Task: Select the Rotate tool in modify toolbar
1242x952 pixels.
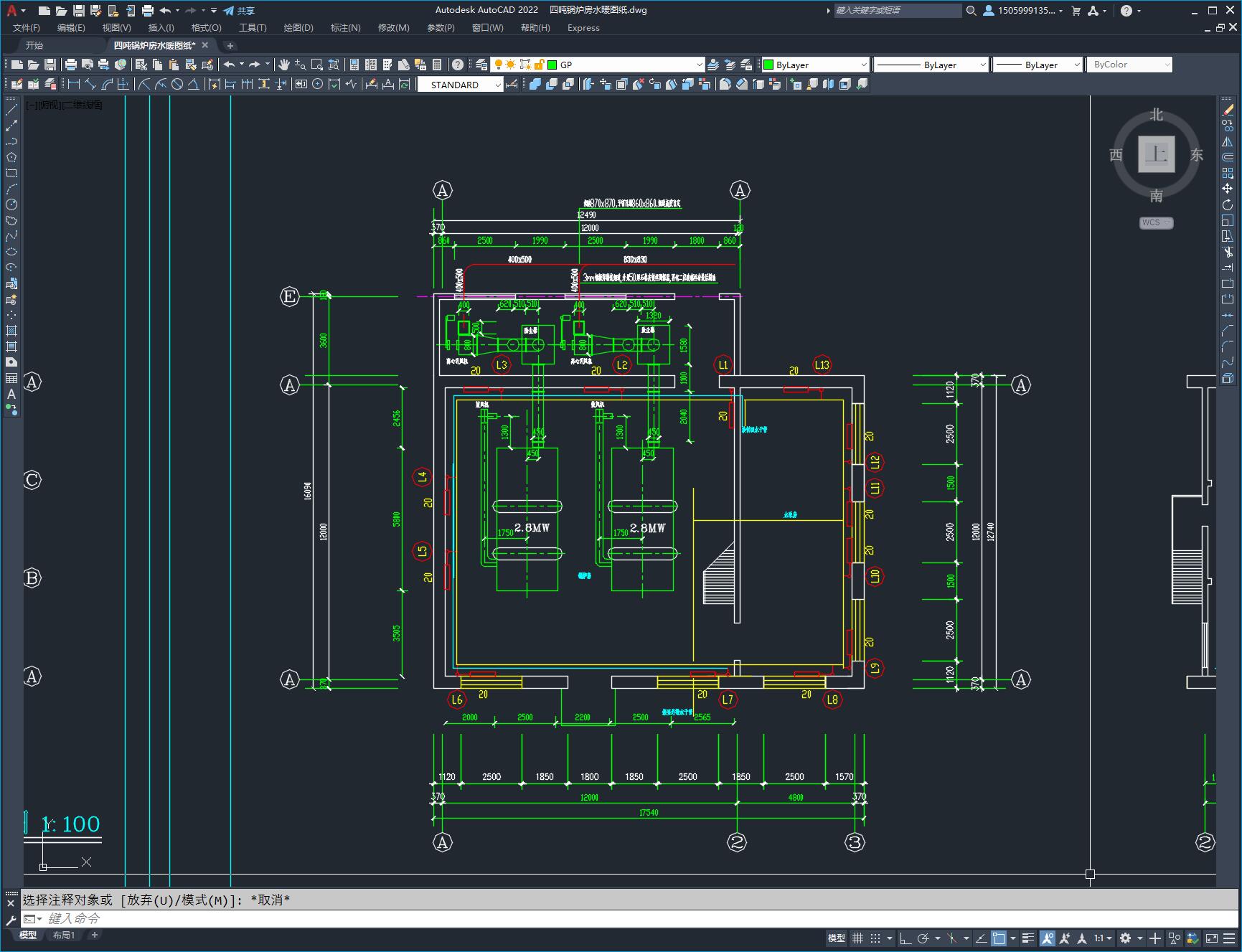Action: pyautogui.click(x=1228, y=204)
